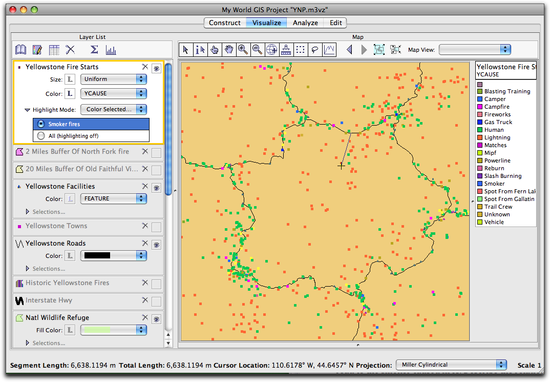Remove the Interstate Hwy layer
550x382 pixels.
point(145,300)
